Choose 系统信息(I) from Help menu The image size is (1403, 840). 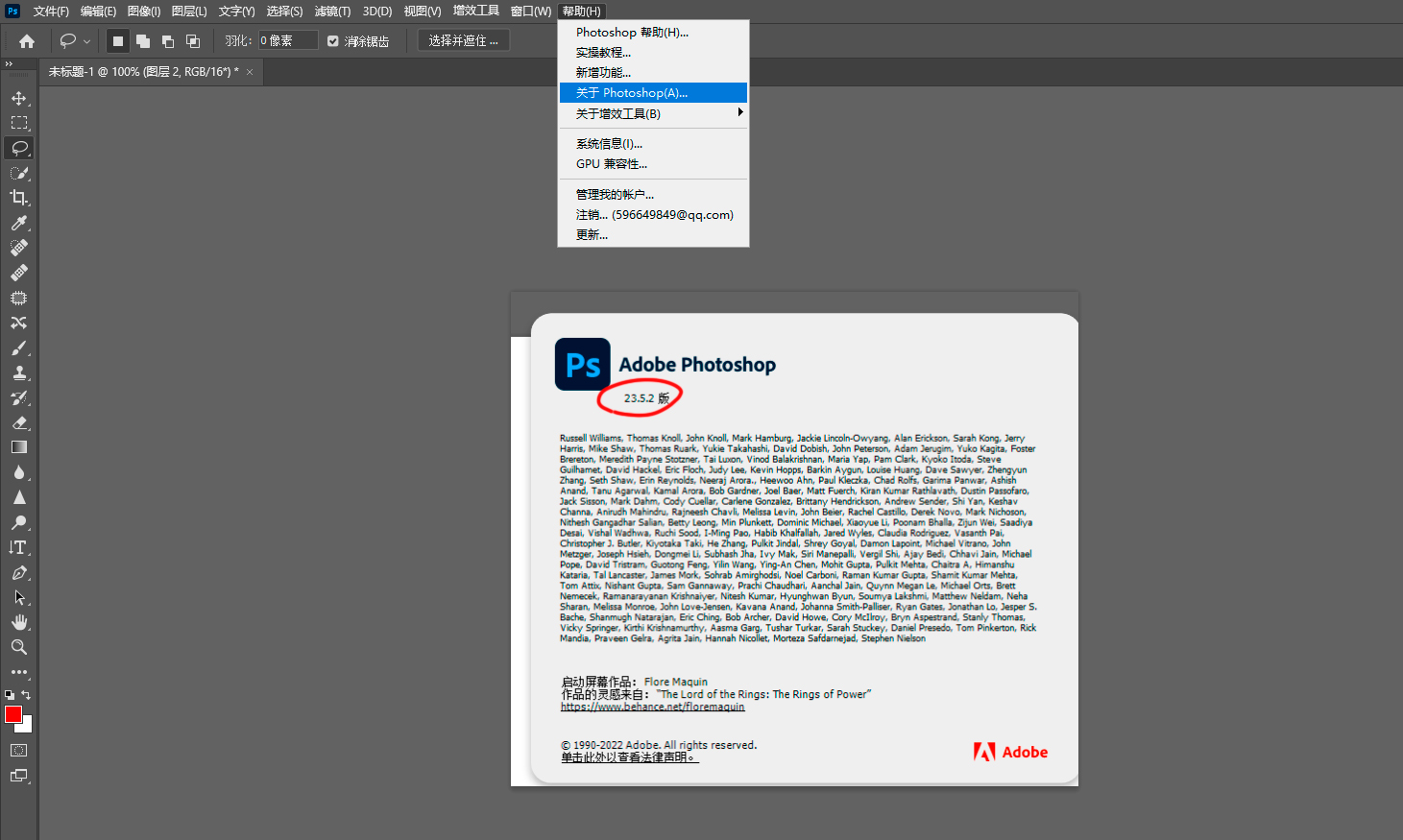[609, 144]
